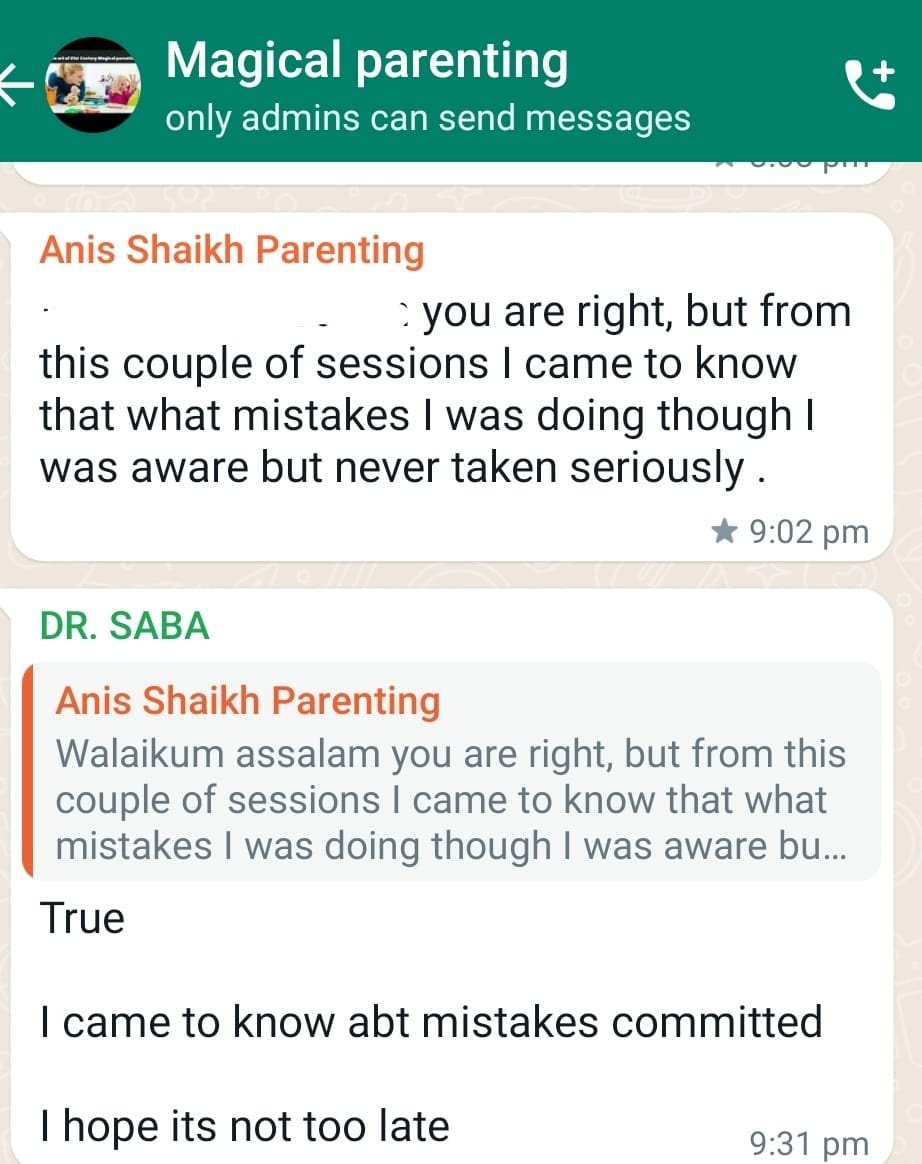Viewport: 922px width, 1164px height.
Task: Tap quoted author name Anis Shaikh Parenting
Action: (x=247, y=701)
